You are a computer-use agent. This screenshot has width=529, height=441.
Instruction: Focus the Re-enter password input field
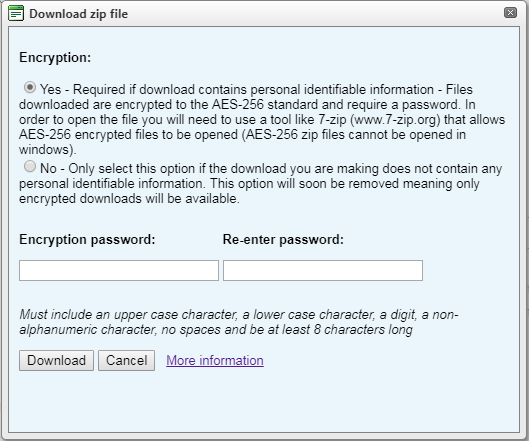(x=323, y=270)
